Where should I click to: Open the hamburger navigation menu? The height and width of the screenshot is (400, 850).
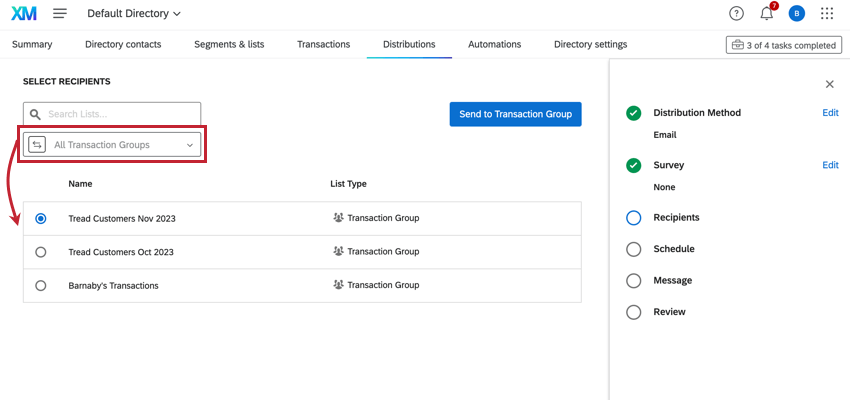click(60, 14)
